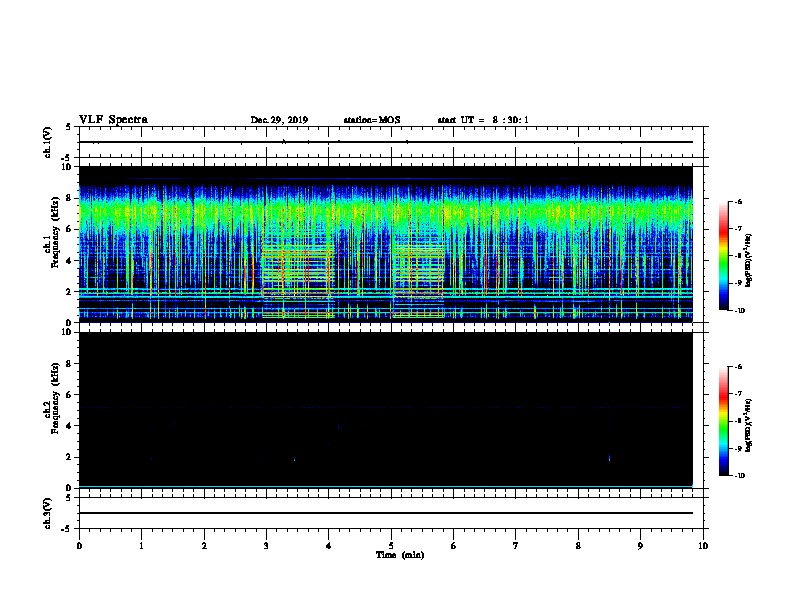The height and width of the screenshot is (612, 792).
Task: Click the ch.1 voltage trace line
Action: pyautogui.click(x=386, y=142)
